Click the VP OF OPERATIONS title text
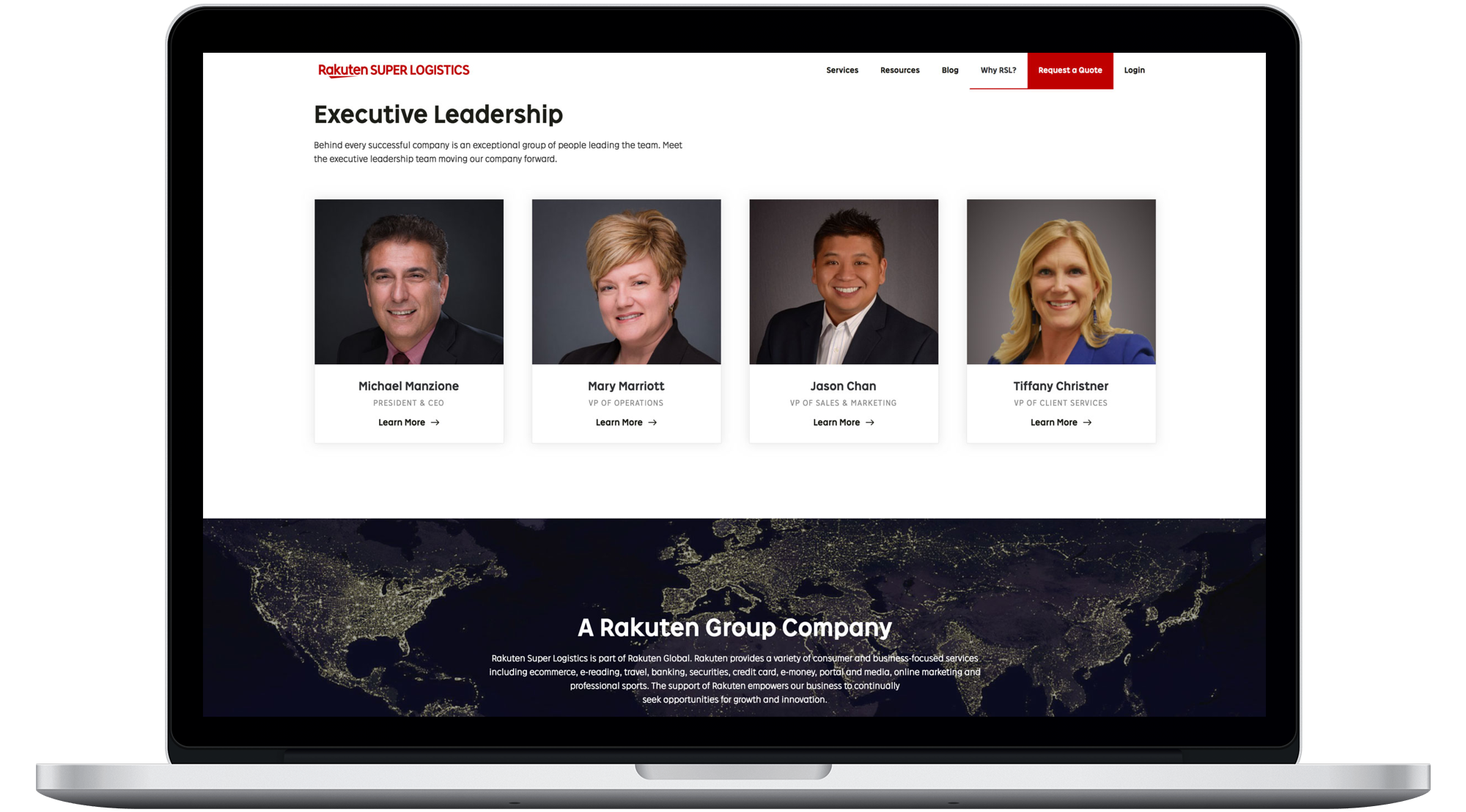Screen dimensions: 1466x812 tap(626, 403)
